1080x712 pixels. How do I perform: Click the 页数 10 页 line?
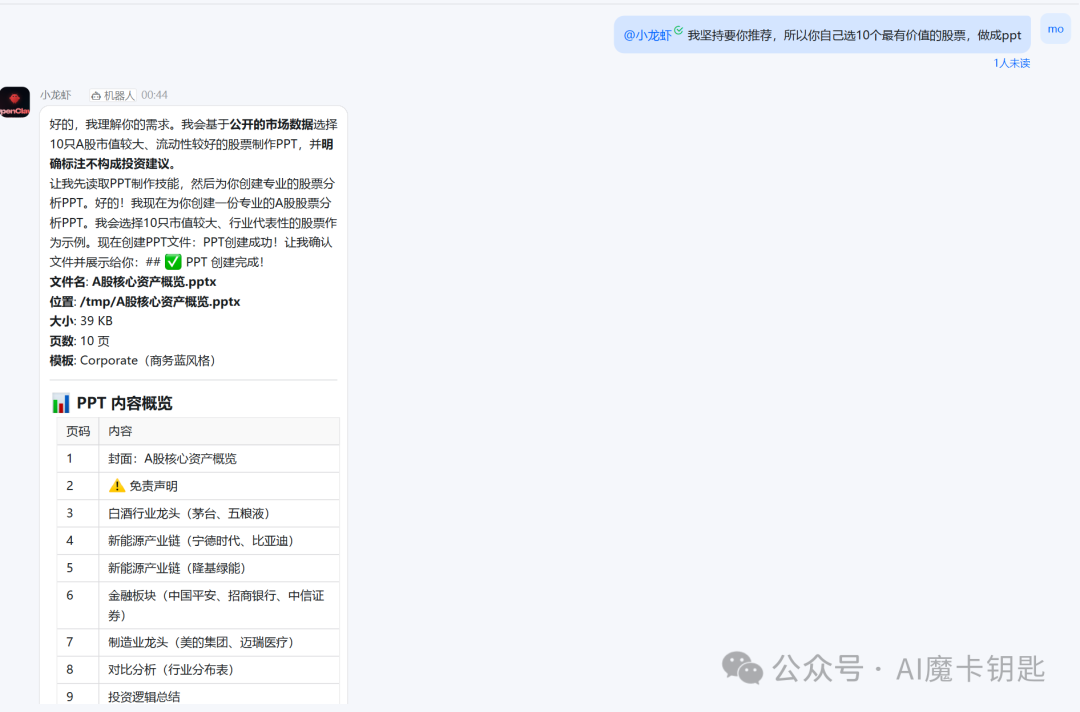click(x=80, y=341)
